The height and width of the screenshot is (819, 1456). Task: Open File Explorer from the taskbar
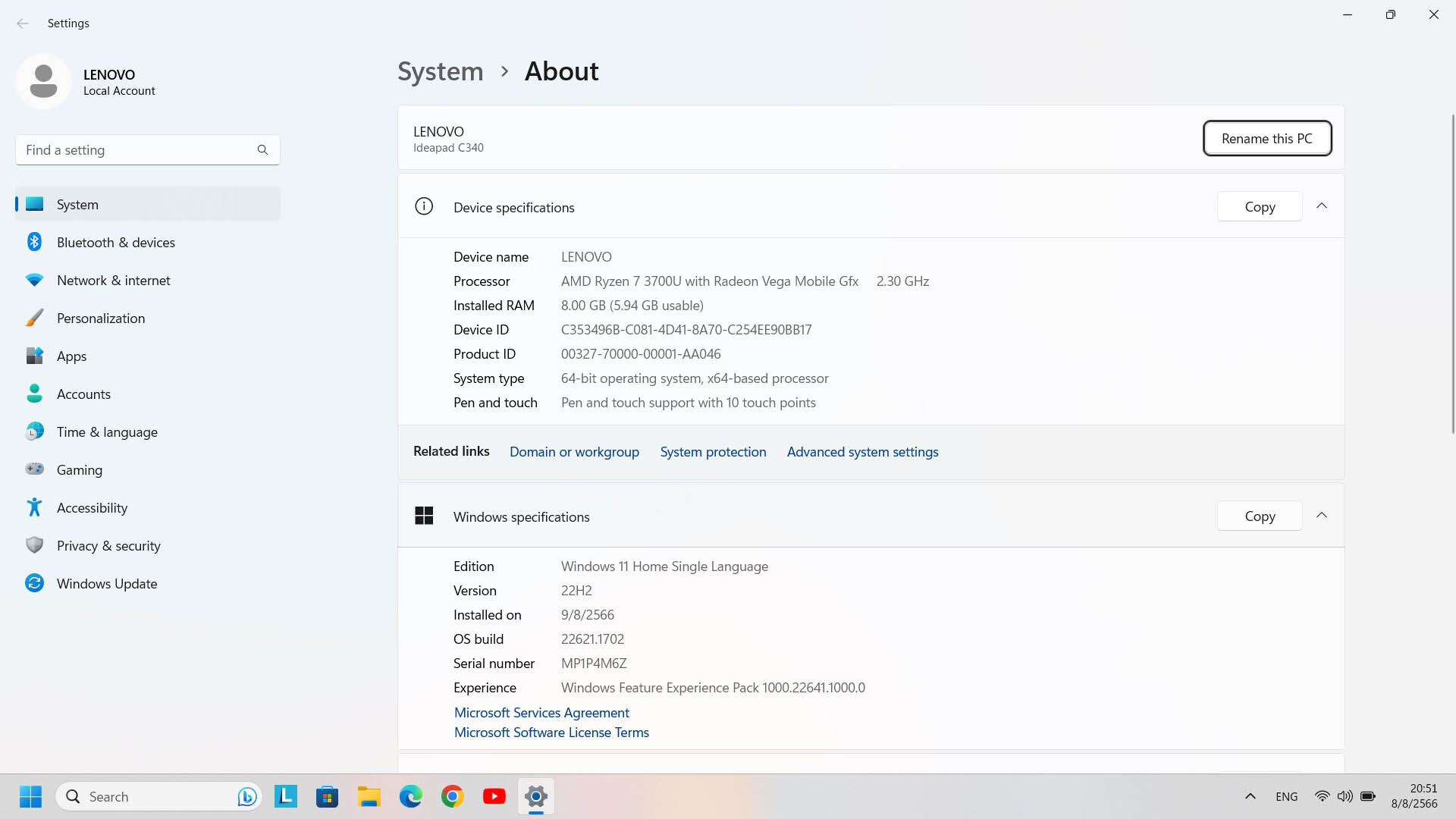(369, 796)
